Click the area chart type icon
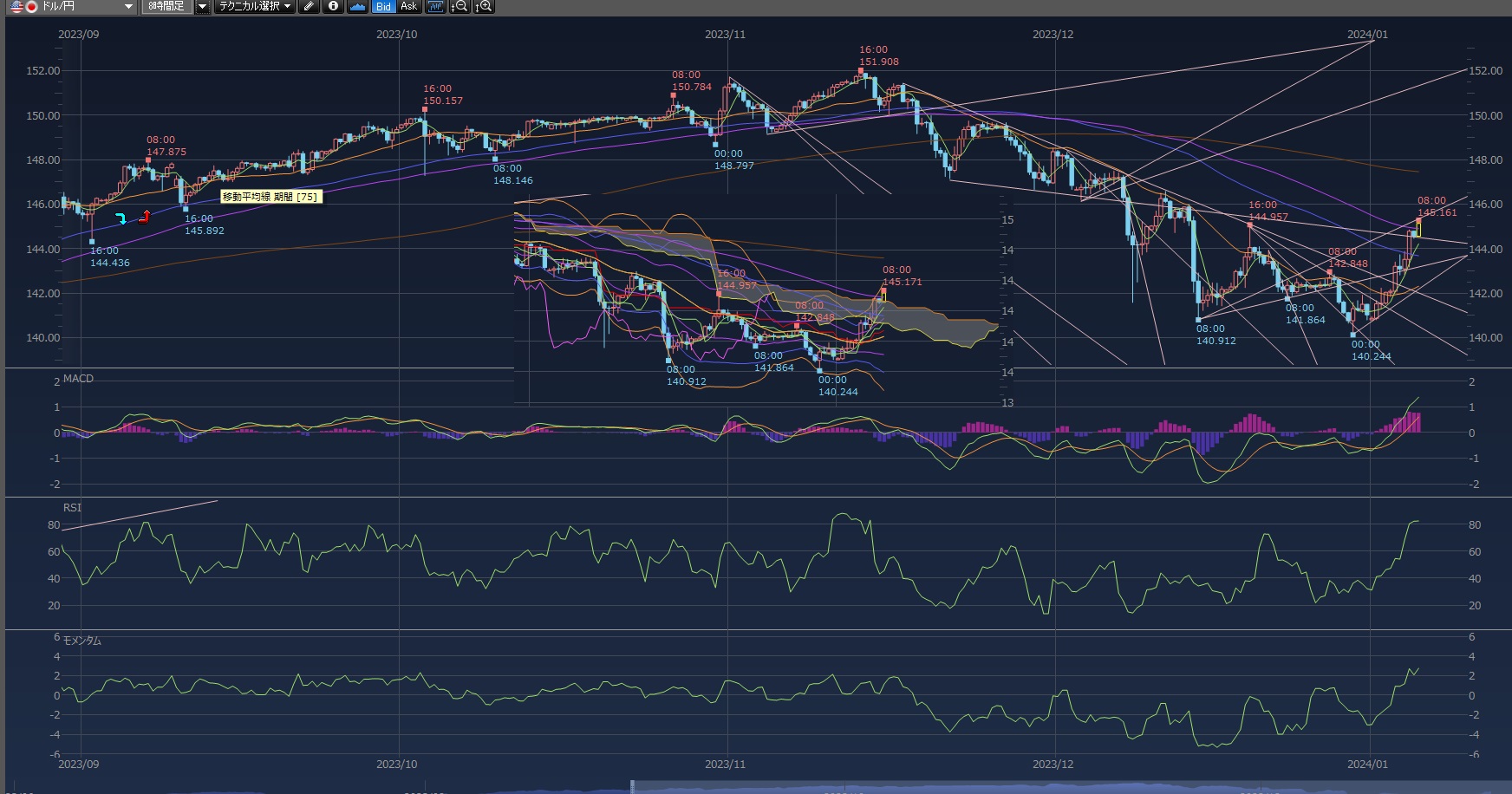 [357, 7]
